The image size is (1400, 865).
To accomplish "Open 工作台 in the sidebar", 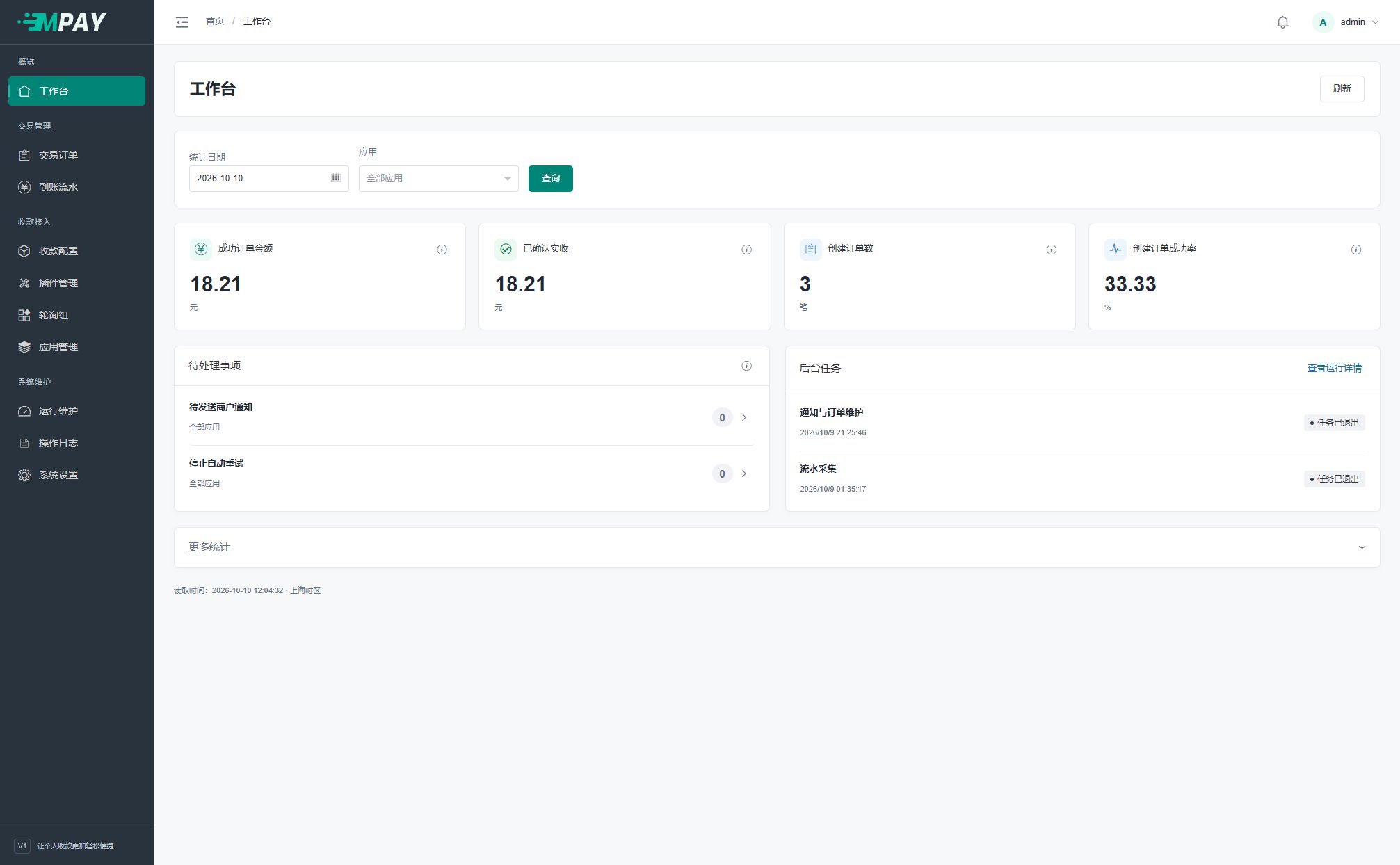I will (x=77, y=91).
